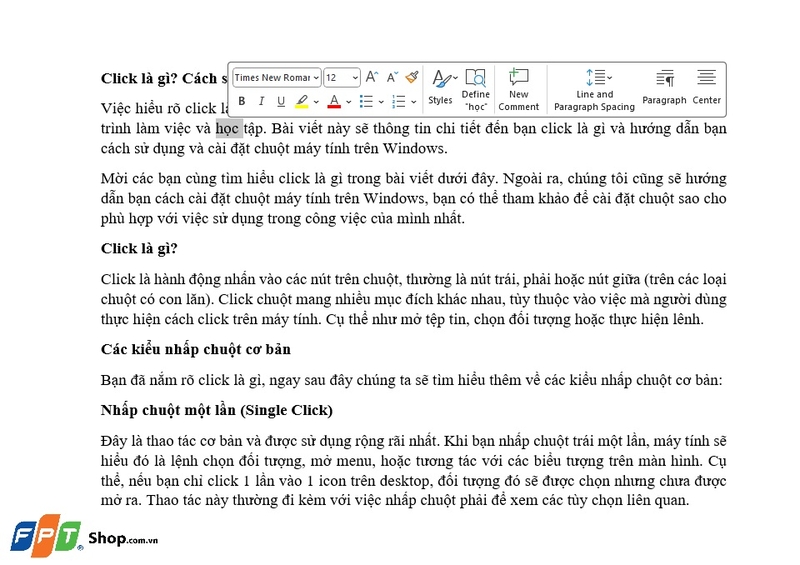
Task: Click the line starting "Bạn đã nắm rõ click"
Action: coord(411,380)
